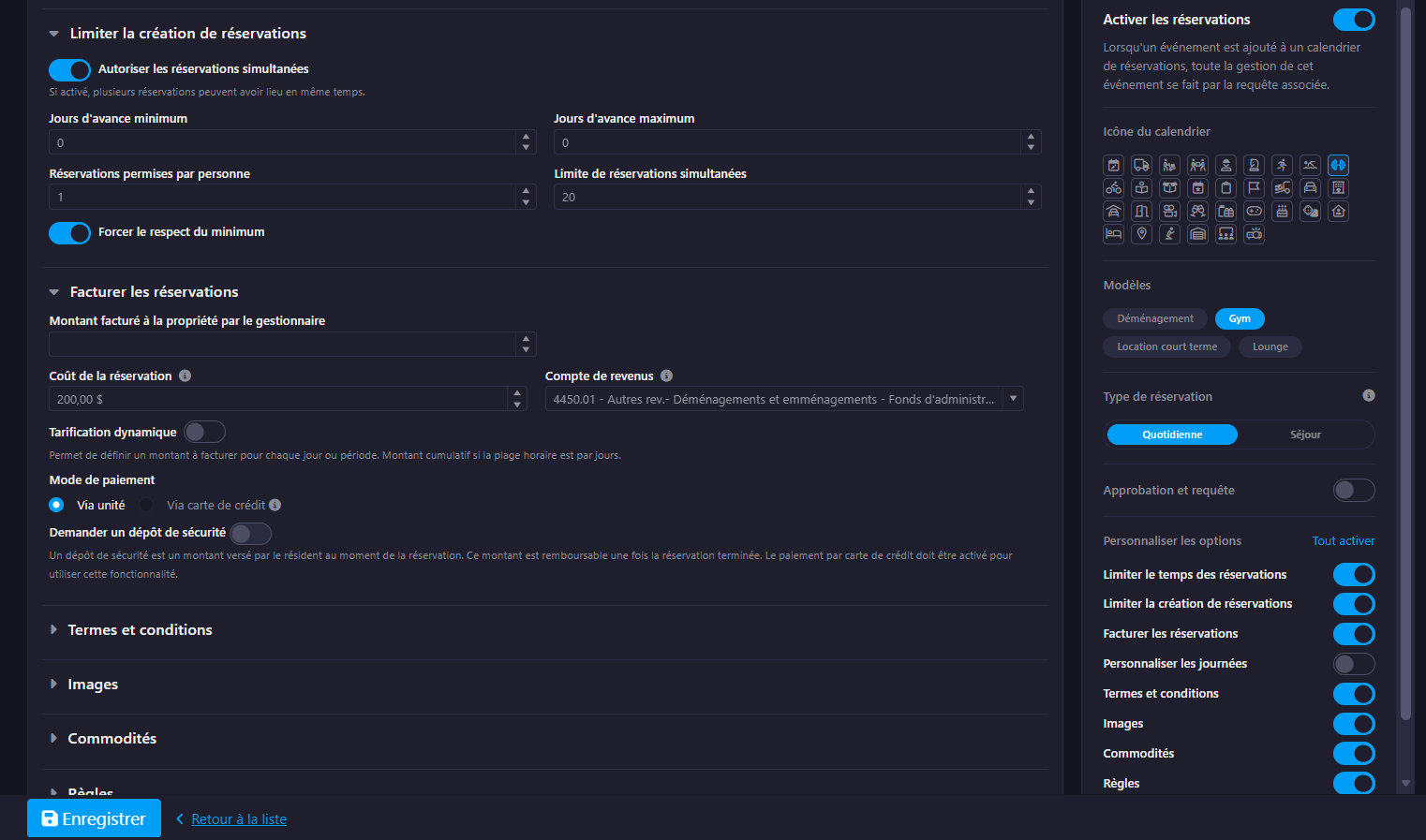1426x840 pixels.
Task: Switch to Séjour reservation type
Action: pos(1305,435)
